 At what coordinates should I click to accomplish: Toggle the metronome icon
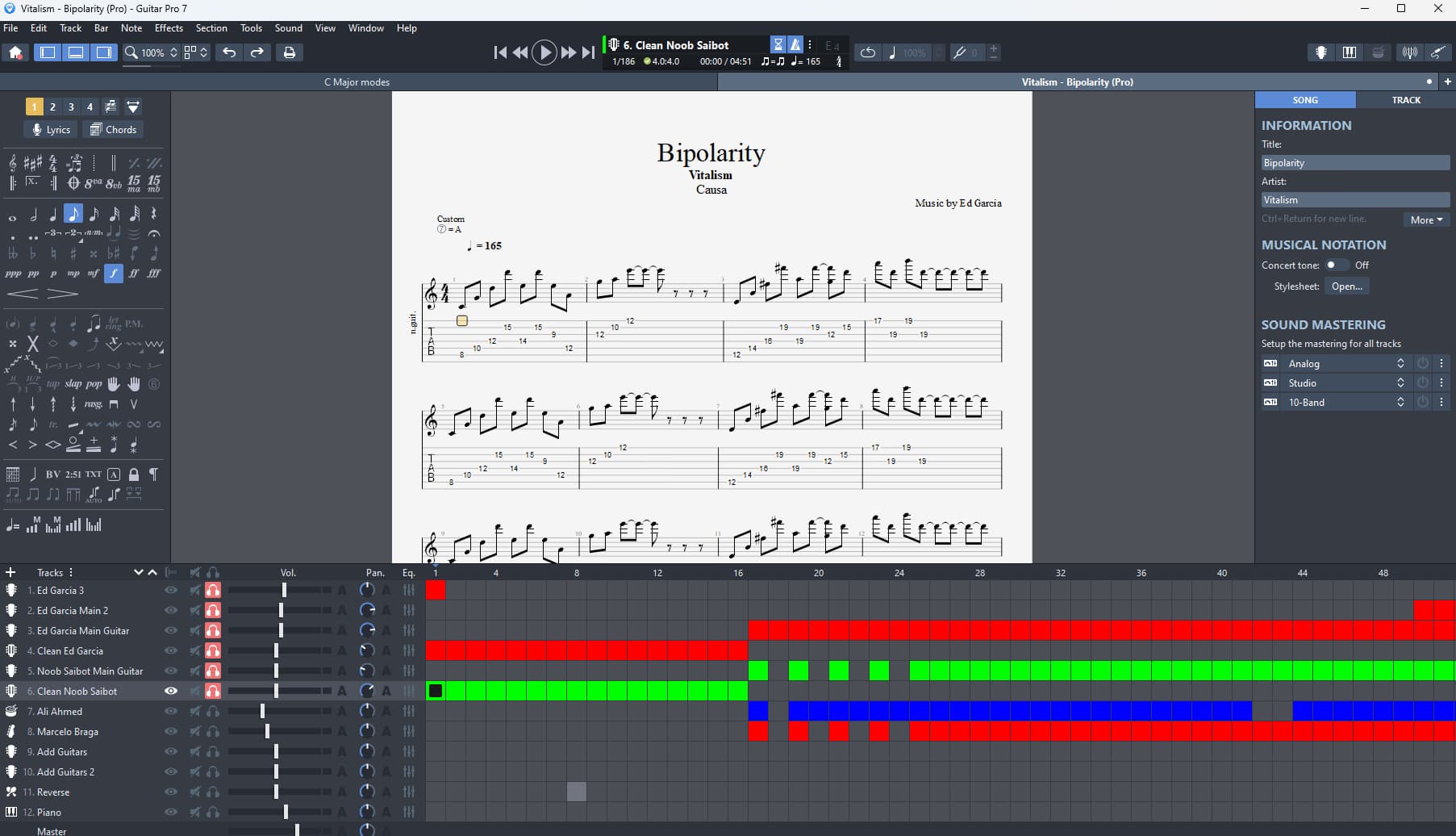pyautogui.click(x=795, y=45)
